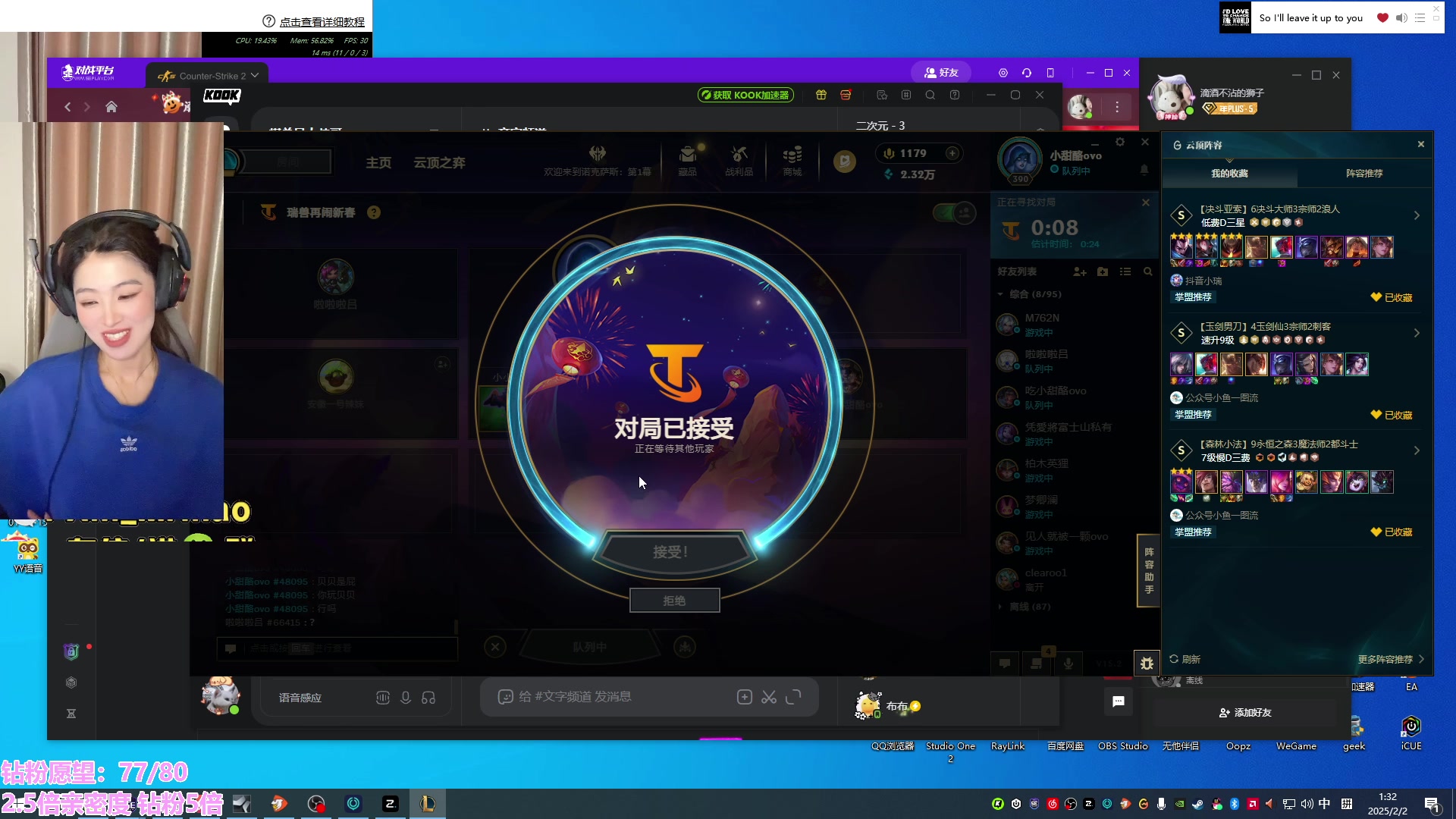Click the voice waveform icon beside 语音感应

tap(383, 698)
